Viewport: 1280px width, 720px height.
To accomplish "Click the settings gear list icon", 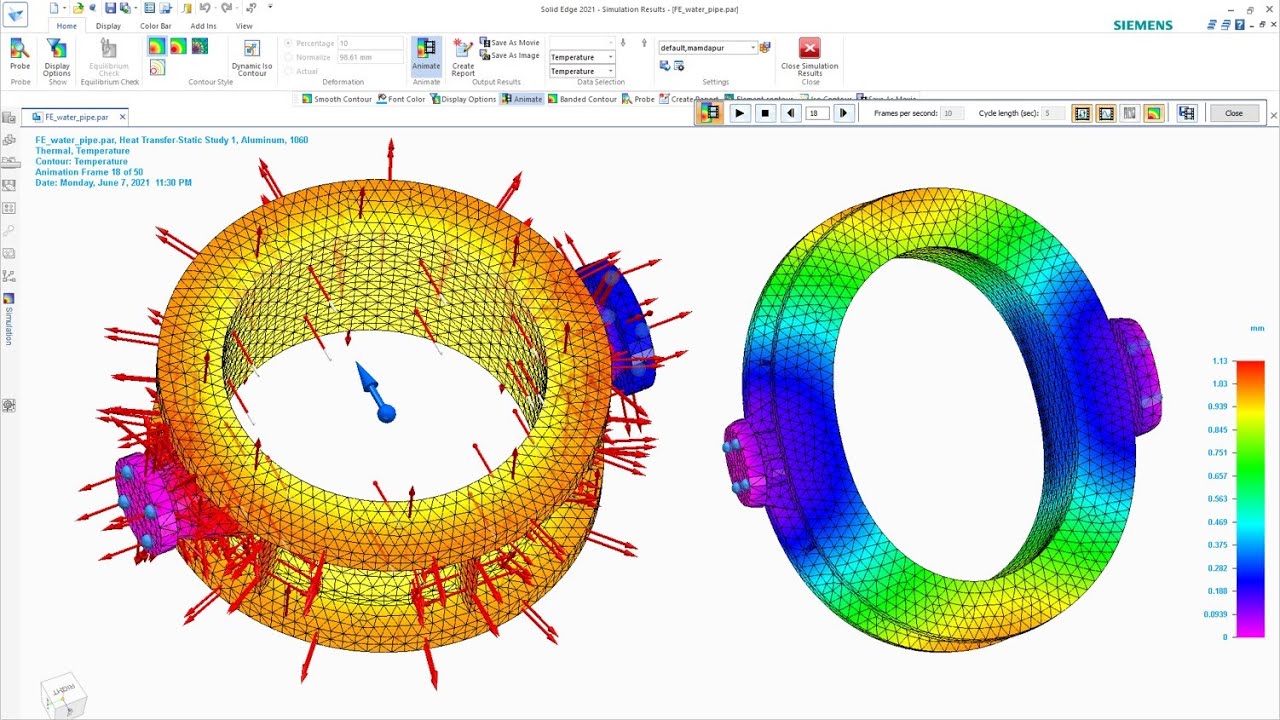I will (x=679, y=65).
